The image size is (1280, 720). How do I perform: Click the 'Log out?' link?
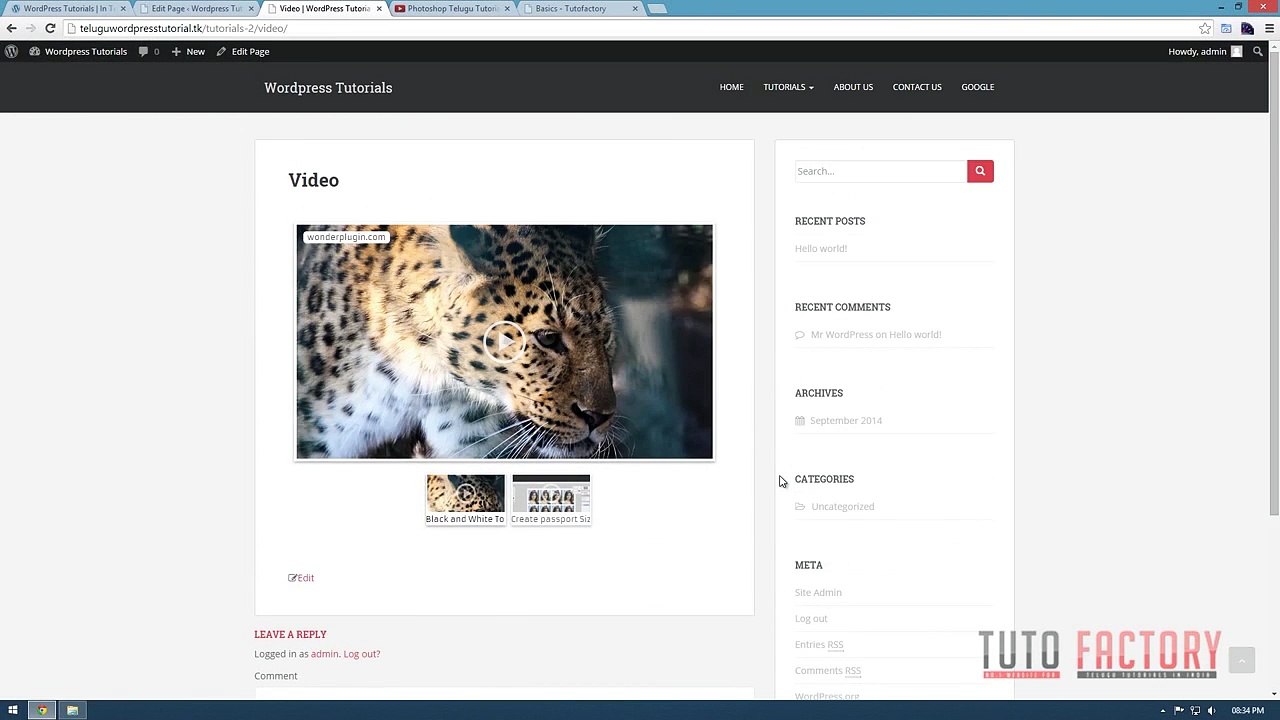pyautogui.click(x=361, y=654)
